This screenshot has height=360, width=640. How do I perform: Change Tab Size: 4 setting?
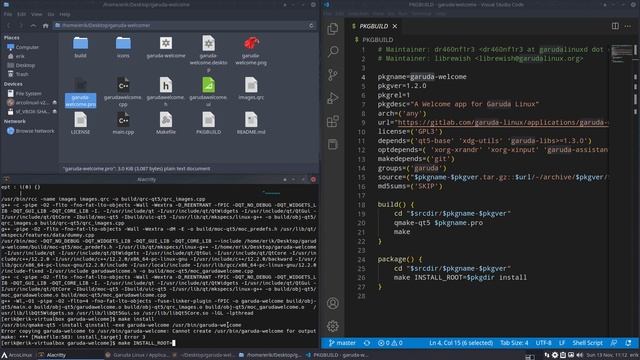(514, 343)
